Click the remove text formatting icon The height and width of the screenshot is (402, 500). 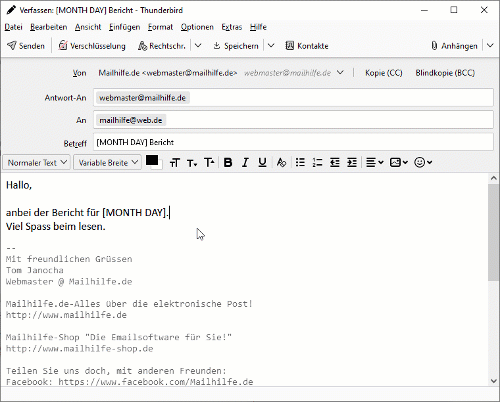281,163
